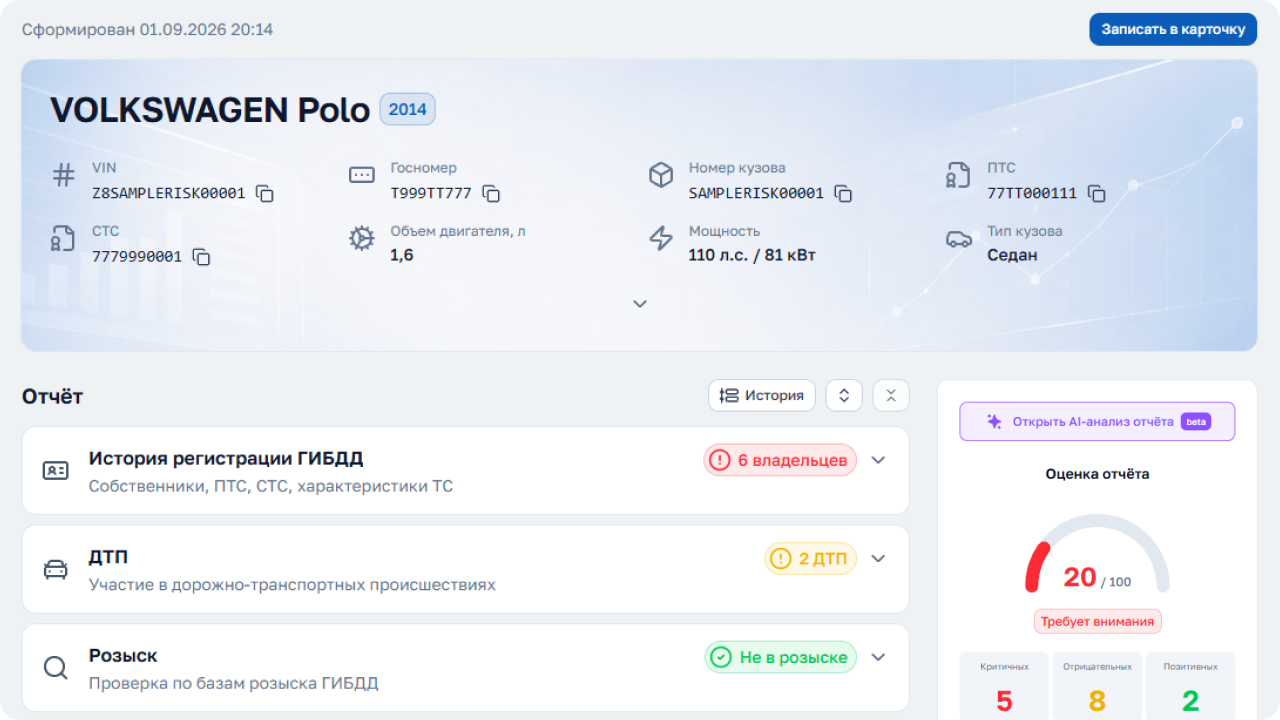Click the ДТП car icon
This screenshot has height=720, width=1280.
point(55,569)
